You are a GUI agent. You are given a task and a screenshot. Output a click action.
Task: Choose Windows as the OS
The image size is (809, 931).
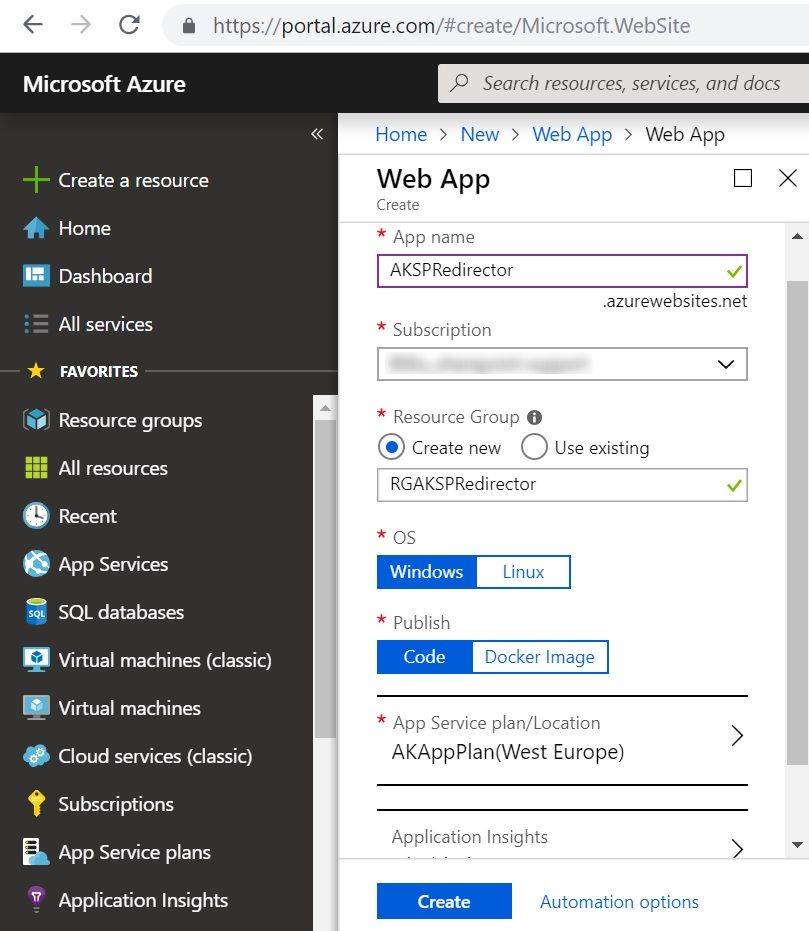[427, 572]
